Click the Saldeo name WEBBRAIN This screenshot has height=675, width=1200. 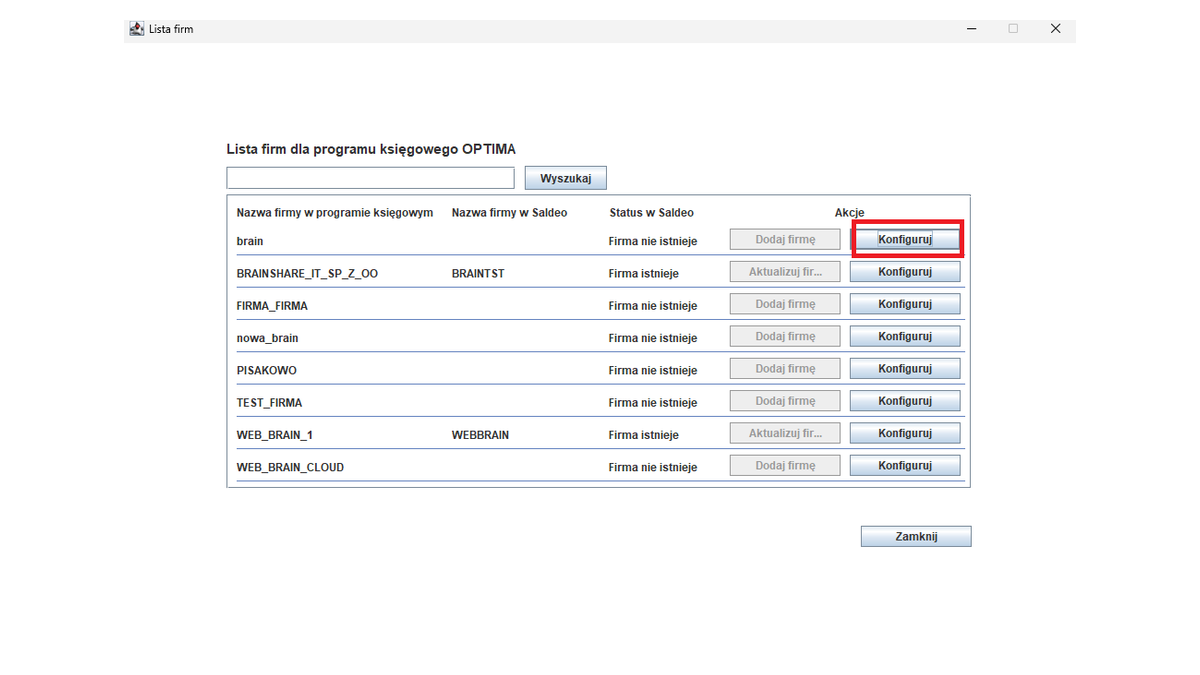coord(480,435)
